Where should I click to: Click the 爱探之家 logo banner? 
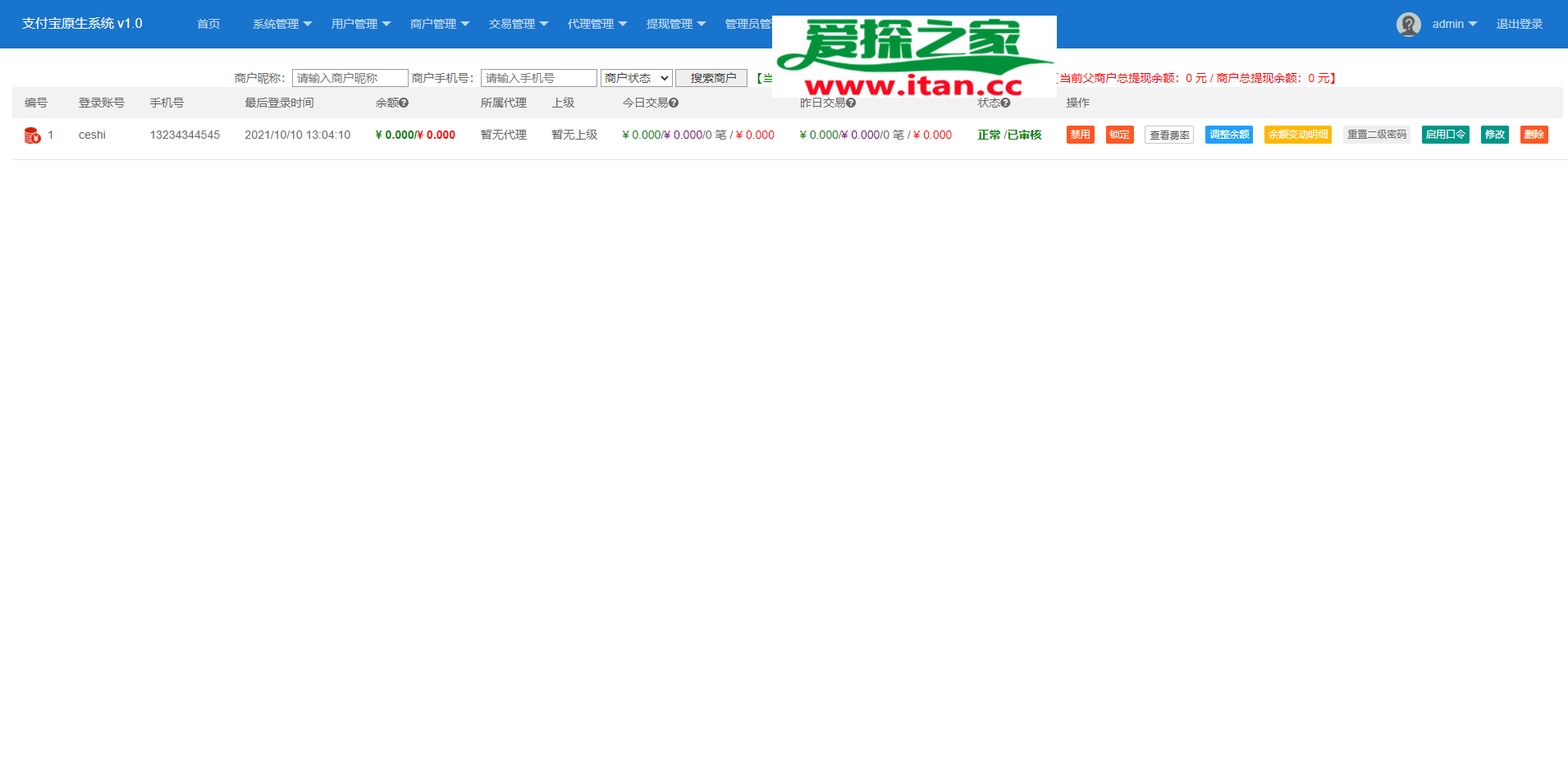pyautogui.click(x=913, y=56)
